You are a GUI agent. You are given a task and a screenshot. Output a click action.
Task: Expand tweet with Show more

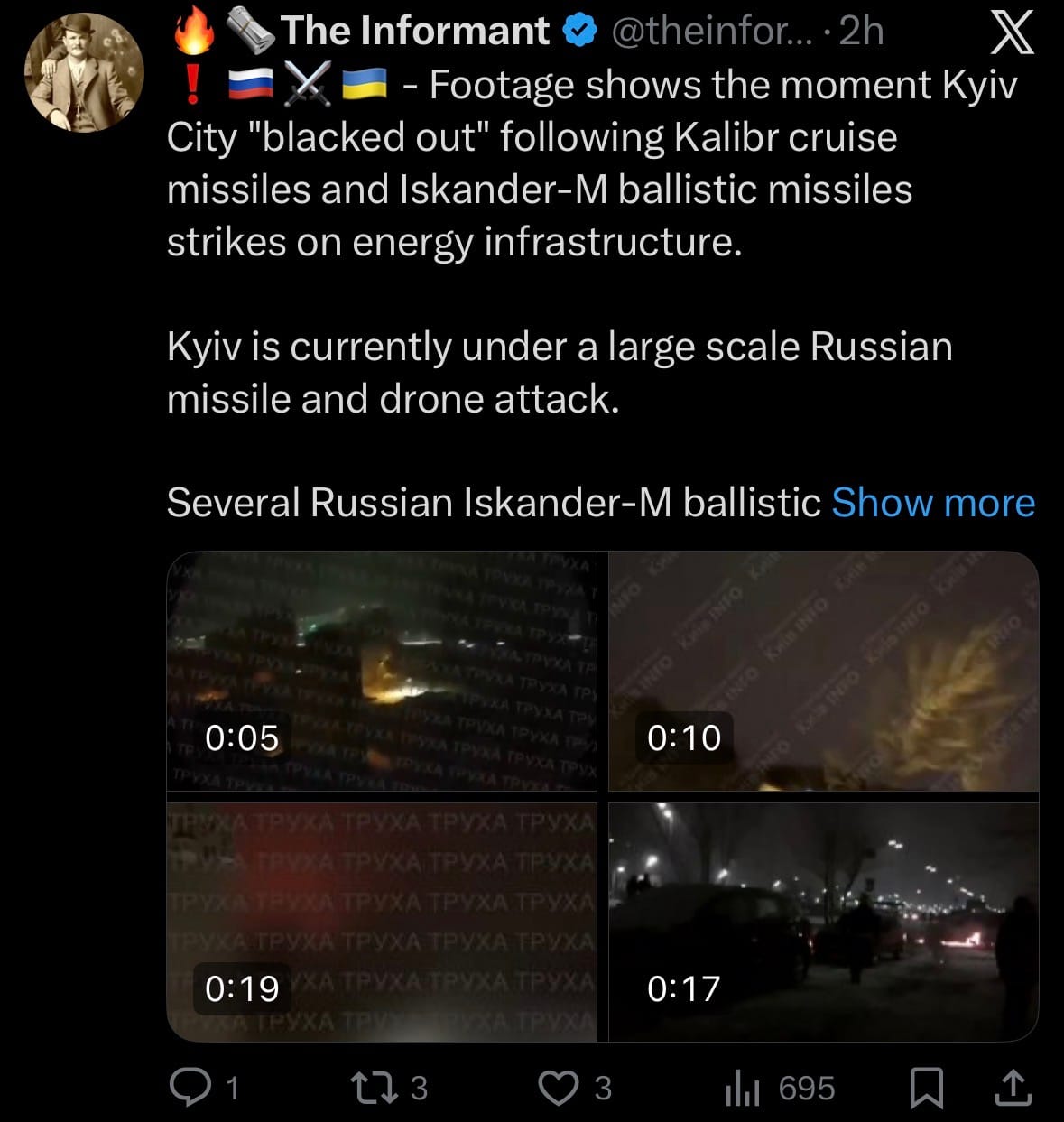[x=933, y=503]
